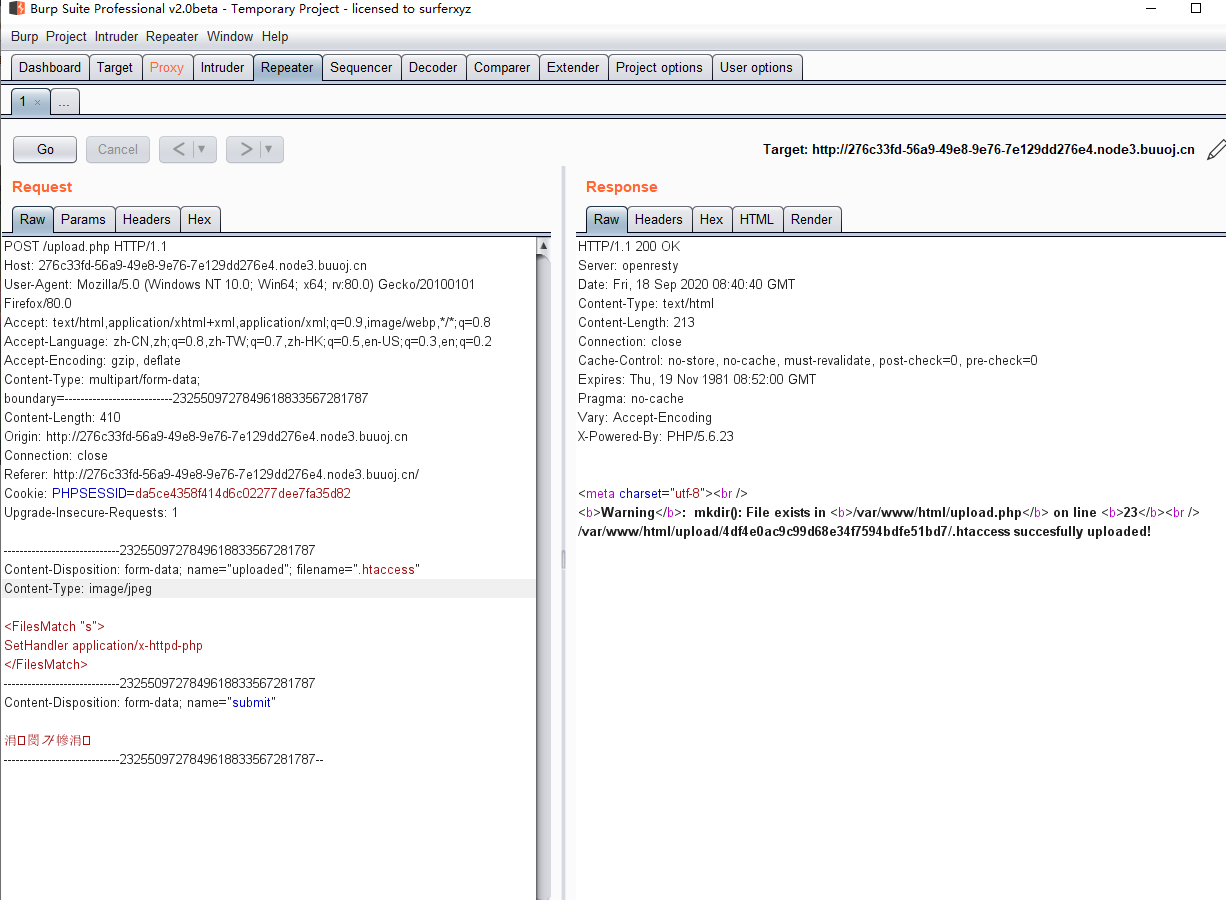Screen dimensions: 1226x900
Task: Select Response HTML view tab
Action: 757,220
